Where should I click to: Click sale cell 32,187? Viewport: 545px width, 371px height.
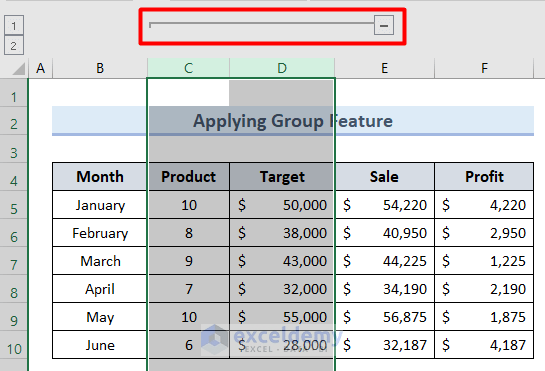coord(384,345)
